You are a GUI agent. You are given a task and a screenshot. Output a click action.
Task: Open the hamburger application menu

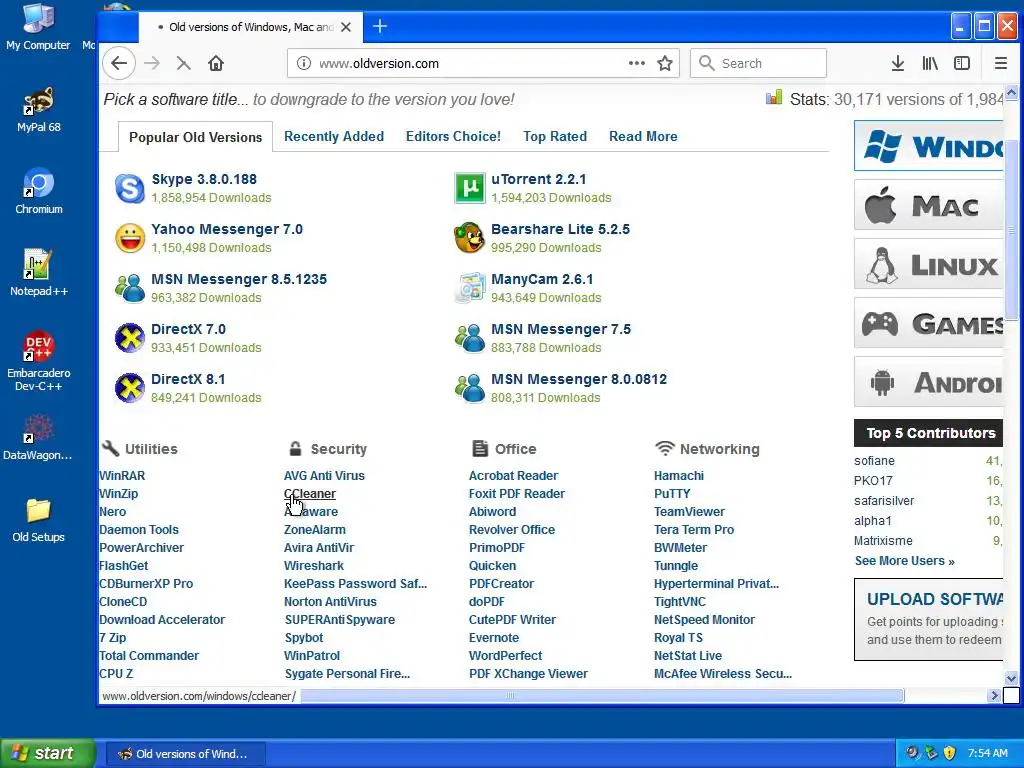pyautogui.click(x=1000, y=63)
